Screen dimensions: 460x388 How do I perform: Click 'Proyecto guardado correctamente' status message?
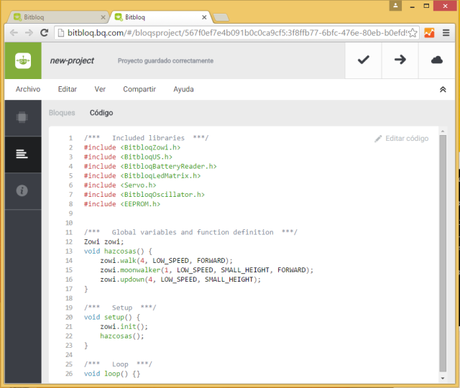(x=166, y=61)
